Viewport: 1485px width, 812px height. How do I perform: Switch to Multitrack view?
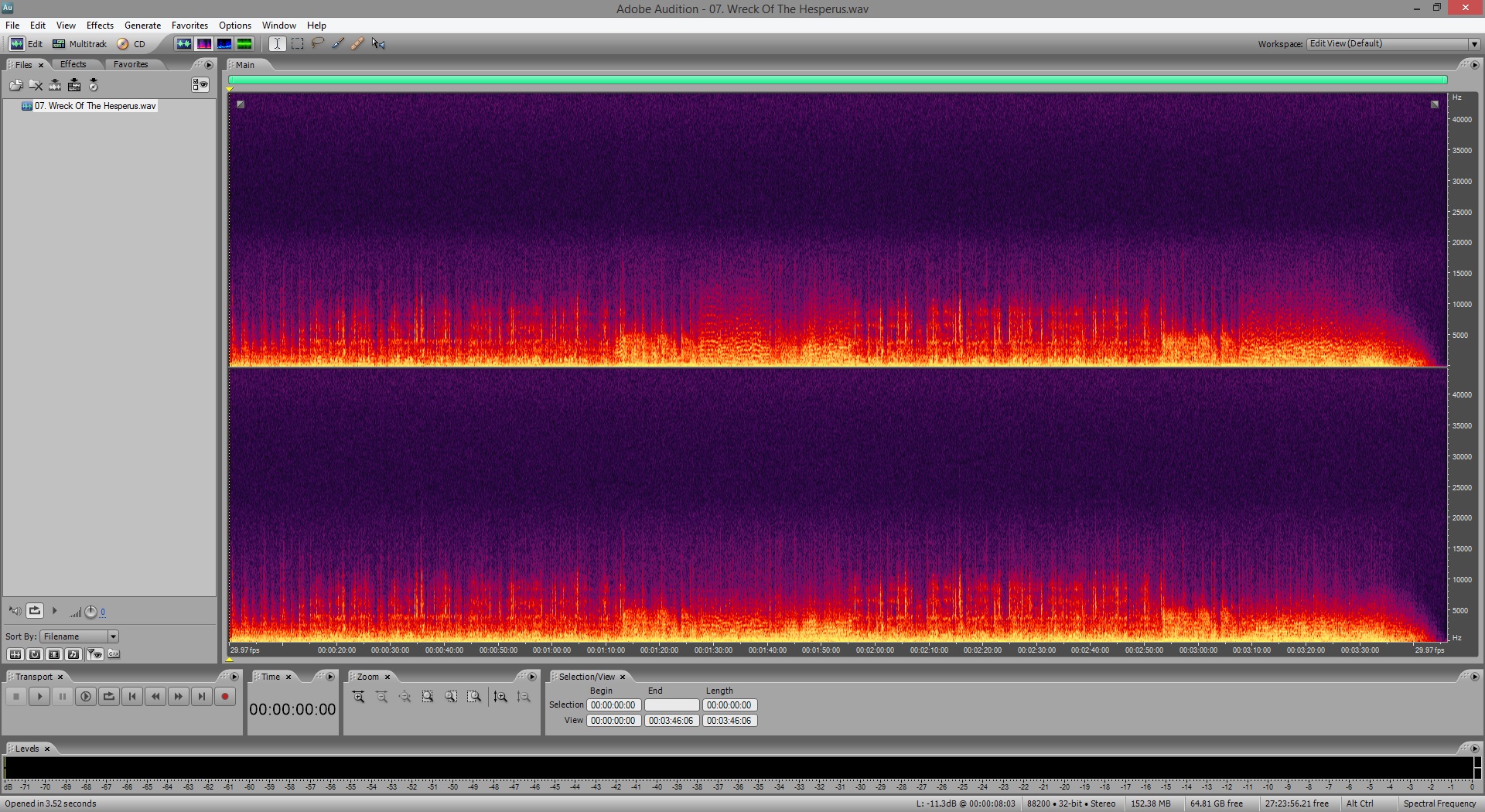coord(80,44)
